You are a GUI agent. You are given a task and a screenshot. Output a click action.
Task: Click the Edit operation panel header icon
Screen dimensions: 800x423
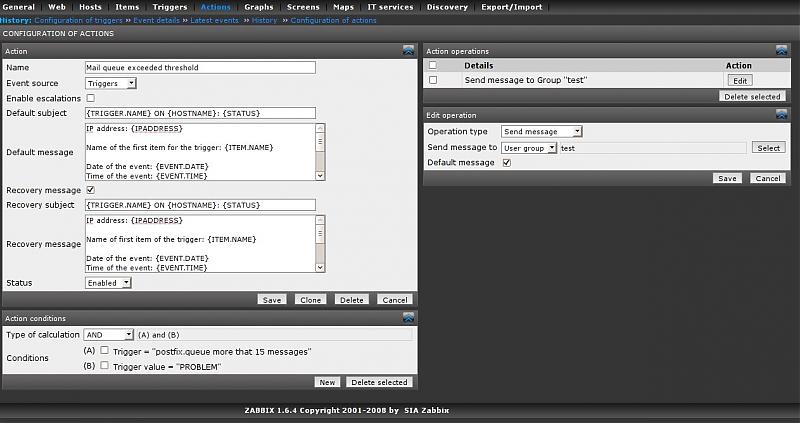click(780, 115)
